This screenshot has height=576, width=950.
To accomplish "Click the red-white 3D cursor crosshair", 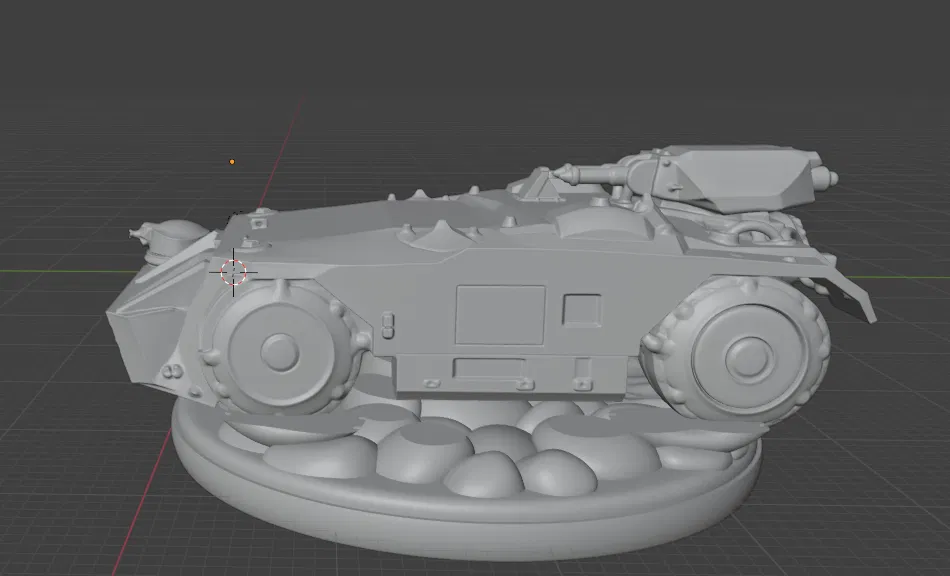I will tap(233, 273).
